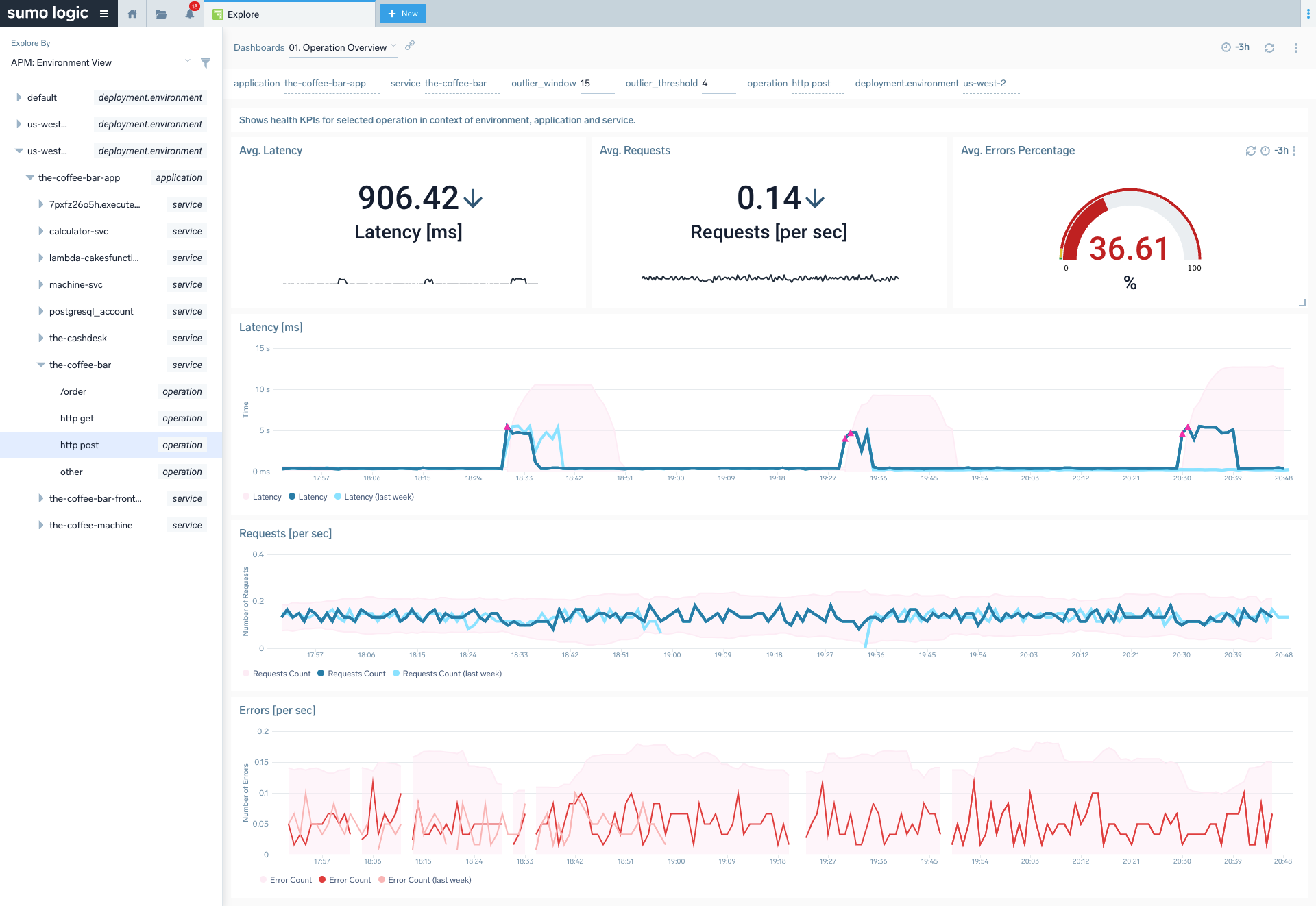Screen dimensions: 1316x906
Task: Click the http post operation tree item
Action: click(81, 444)
